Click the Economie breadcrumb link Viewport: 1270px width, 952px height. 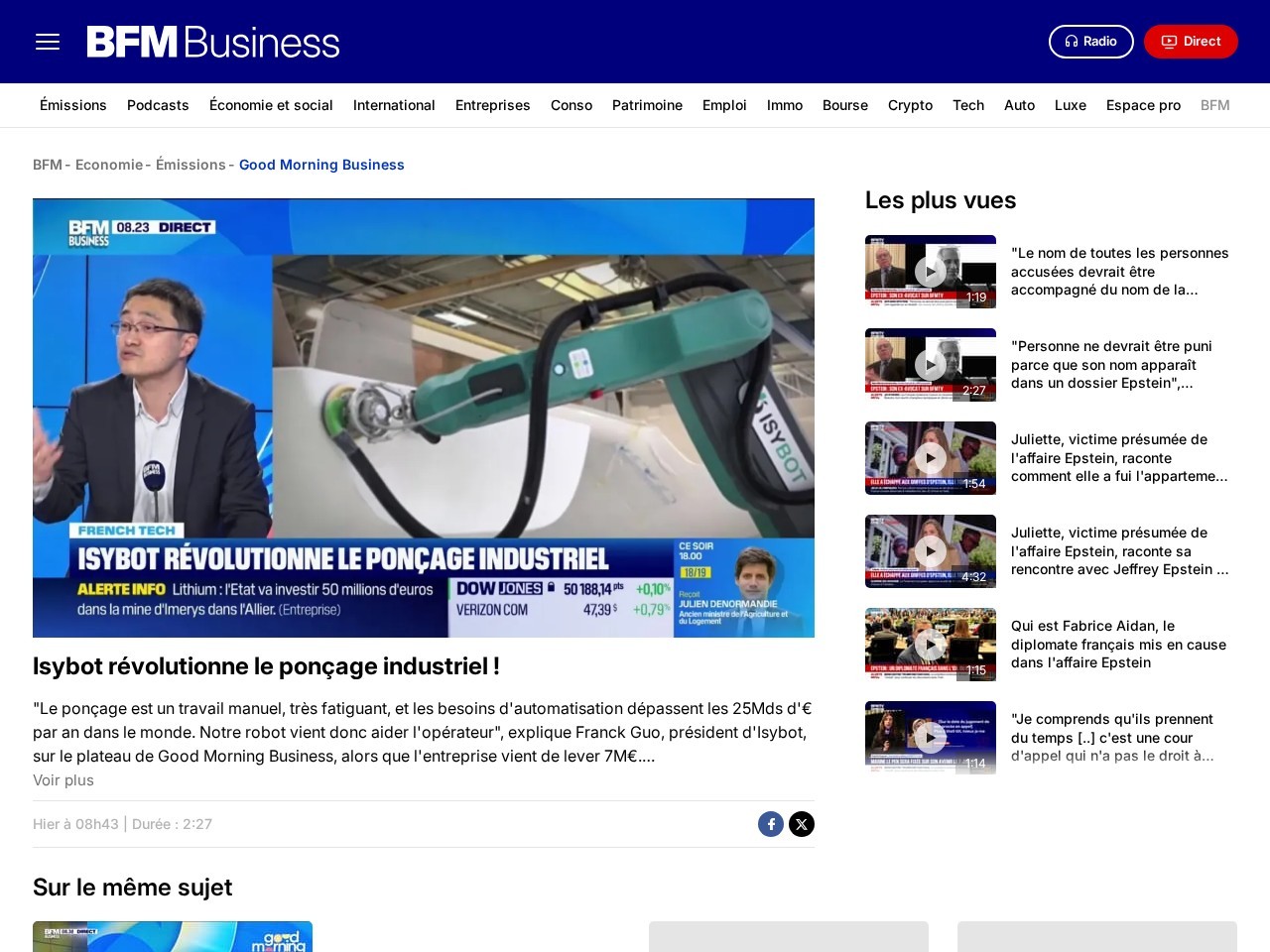click(109, 165)
